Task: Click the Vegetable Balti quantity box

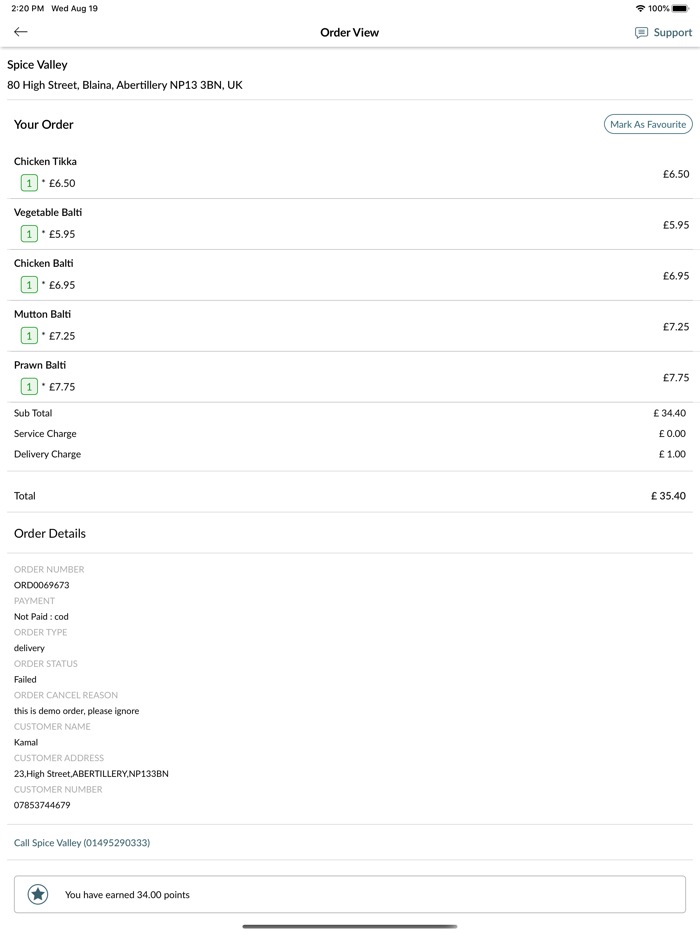Action: click(29, 234)
